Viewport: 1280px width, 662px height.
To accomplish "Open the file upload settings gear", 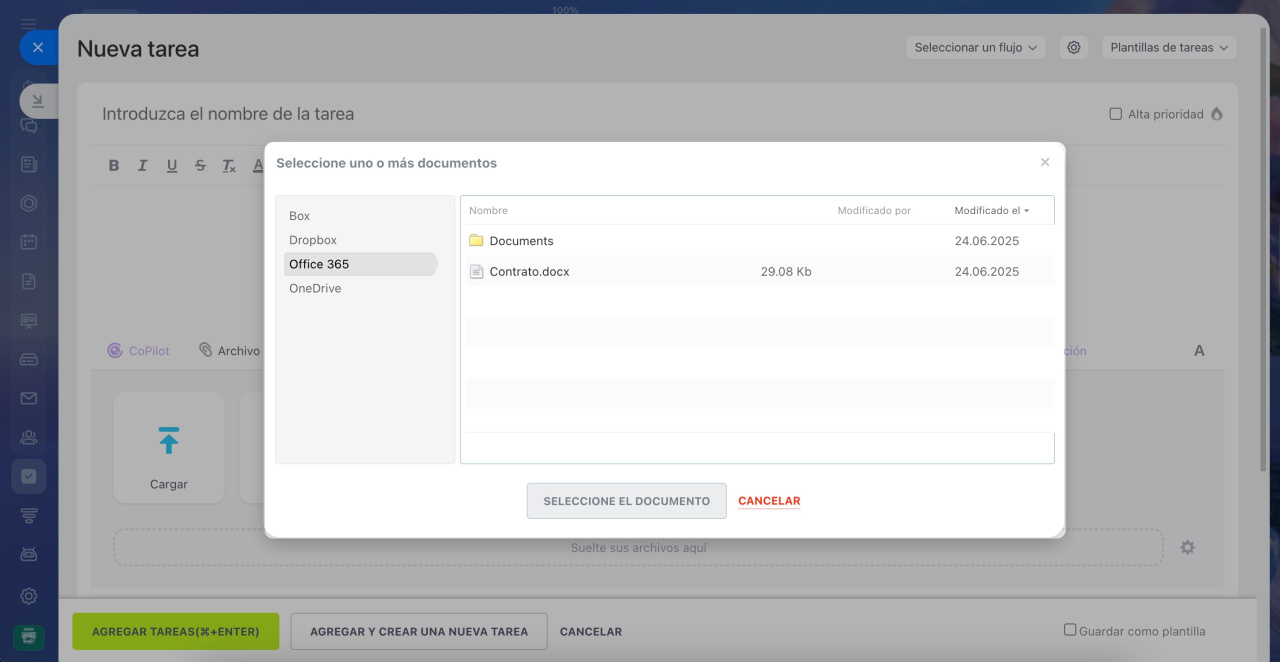I will [1188, 548].
